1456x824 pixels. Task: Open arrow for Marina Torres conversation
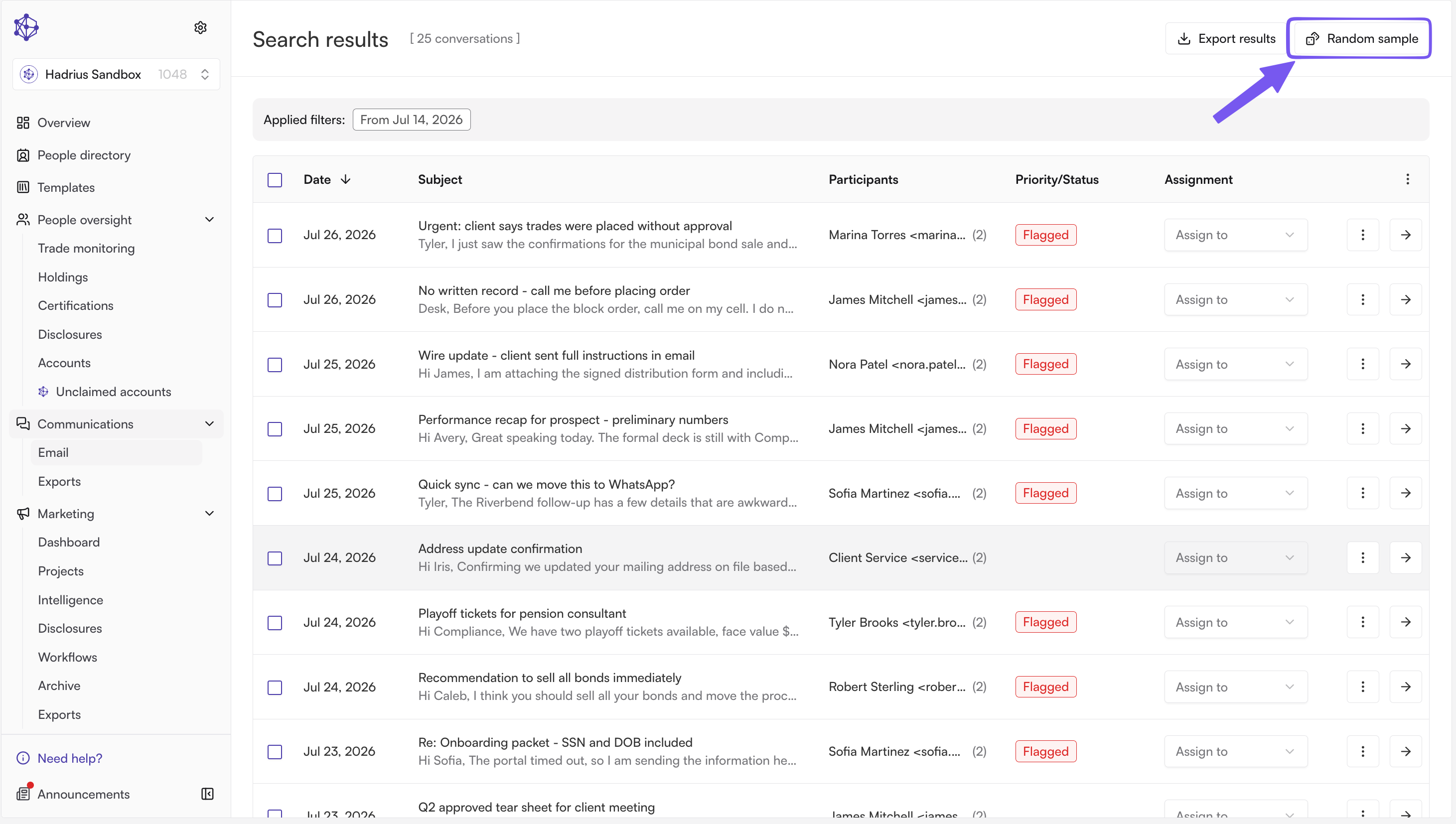1405,235
